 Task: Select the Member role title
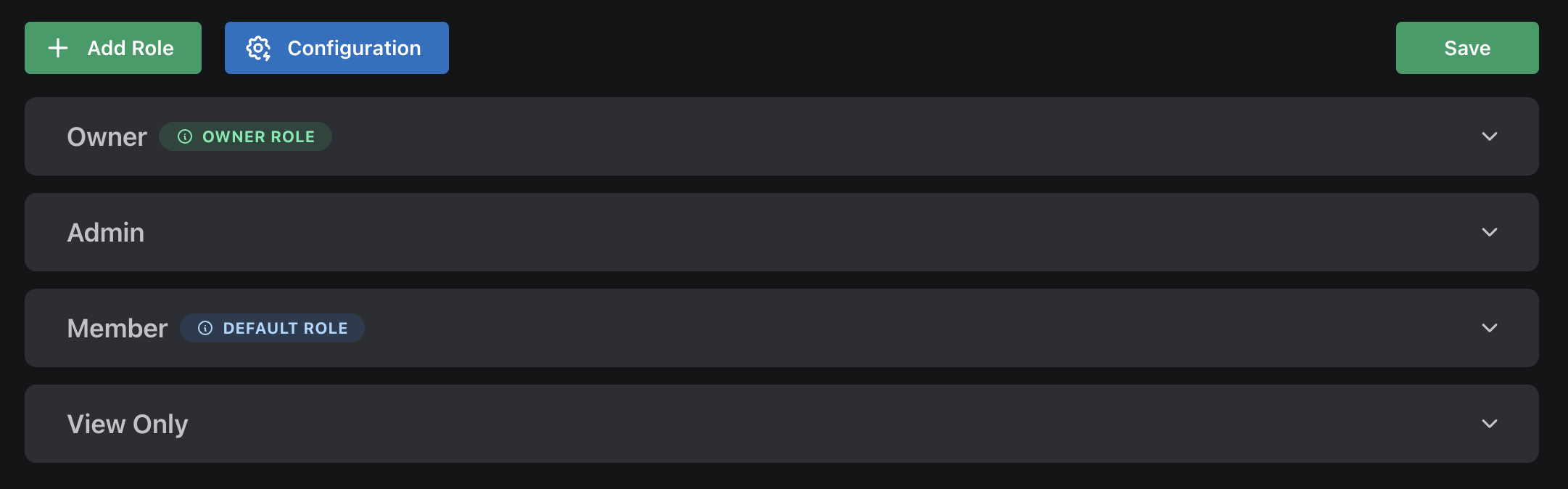pos(117,328)
